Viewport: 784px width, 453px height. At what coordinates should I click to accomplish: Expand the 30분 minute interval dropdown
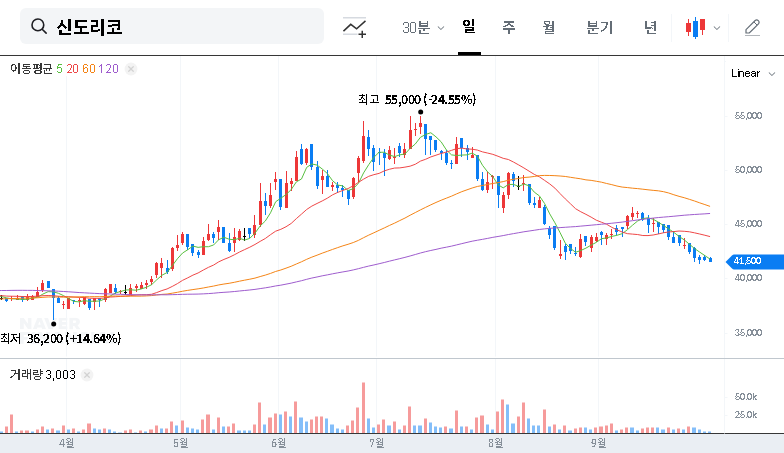[x=423, y=28]
